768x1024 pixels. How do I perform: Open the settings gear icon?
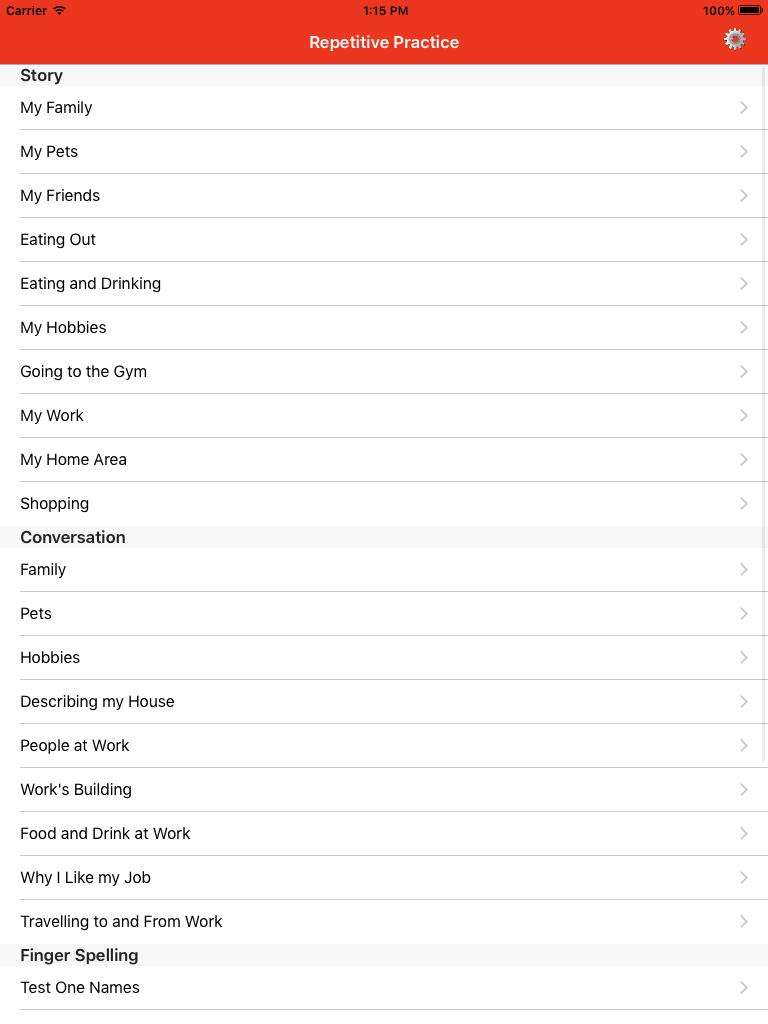point(735,40)
